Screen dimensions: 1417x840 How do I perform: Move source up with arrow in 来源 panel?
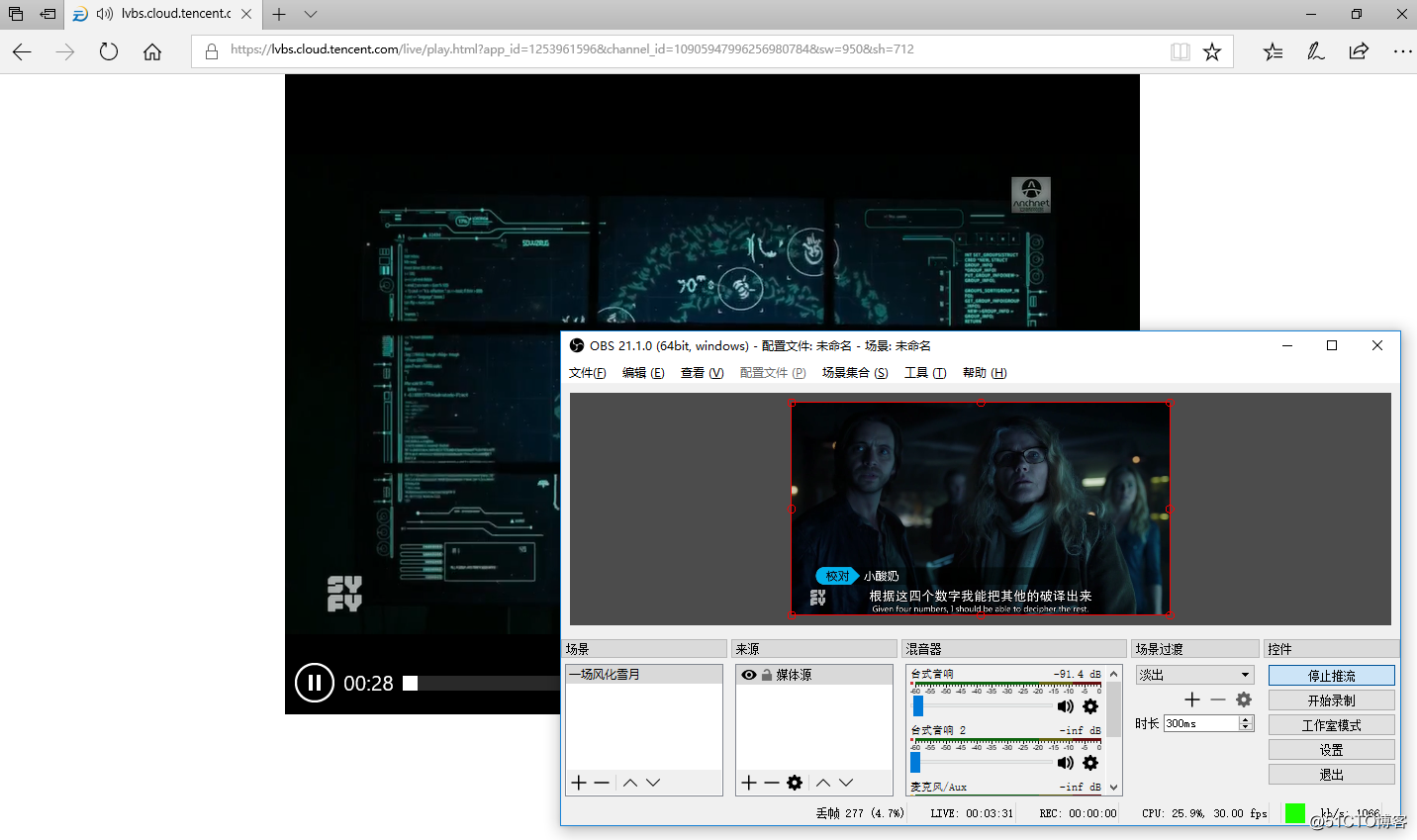(x=823, y=783)
